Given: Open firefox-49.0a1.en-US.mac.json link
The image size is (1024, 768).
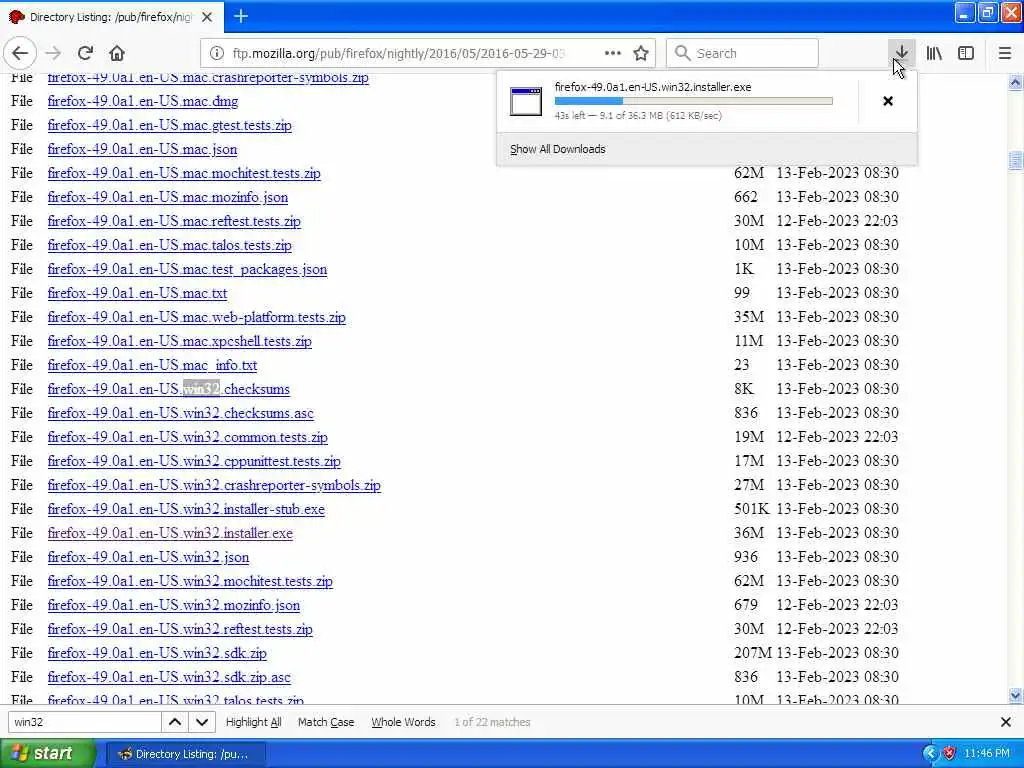Looking at the screenshot, I should point(142,150).
